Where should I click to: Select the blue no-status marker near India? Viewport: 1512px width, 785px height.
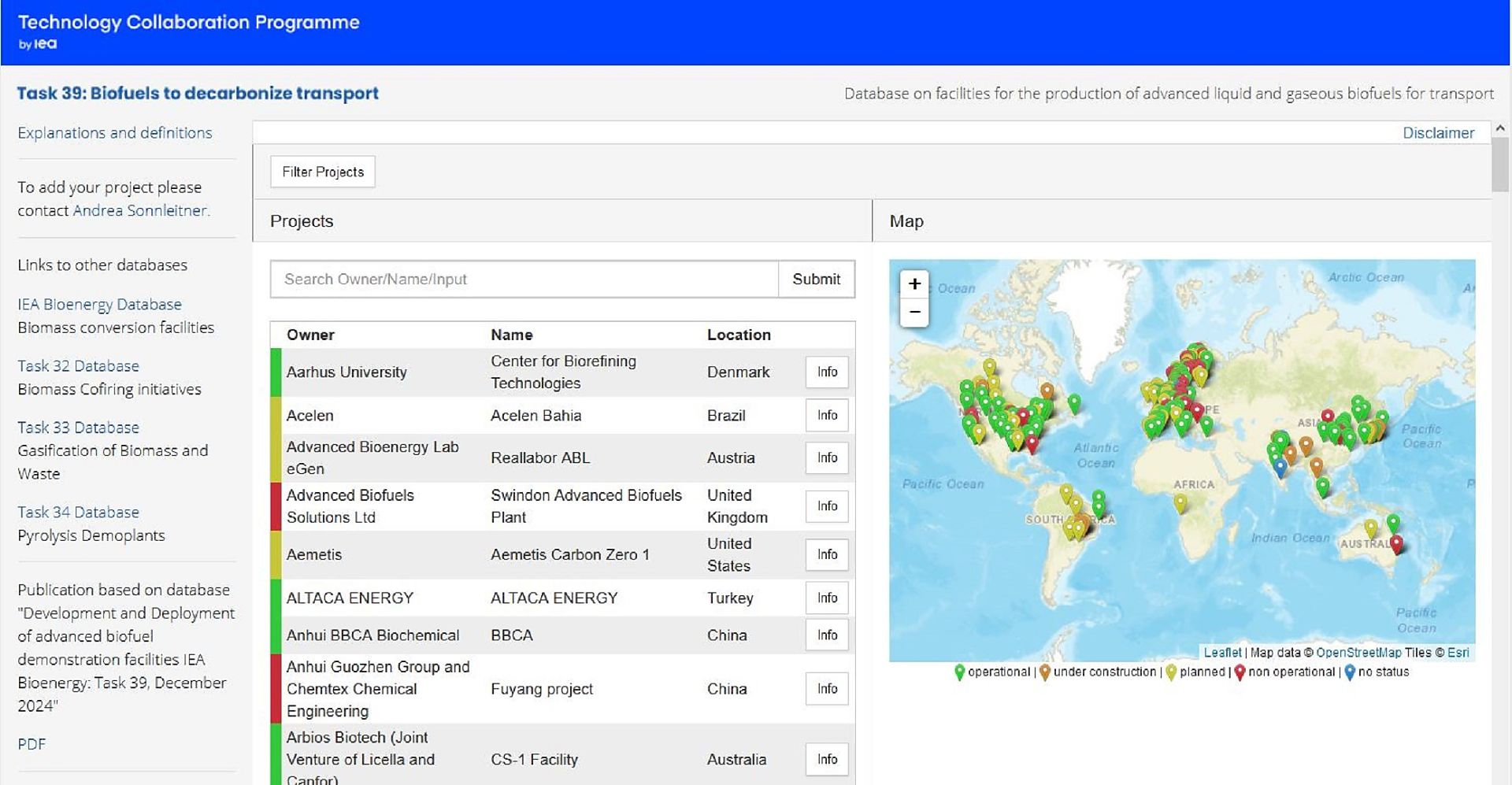[x=1280, y=468]
